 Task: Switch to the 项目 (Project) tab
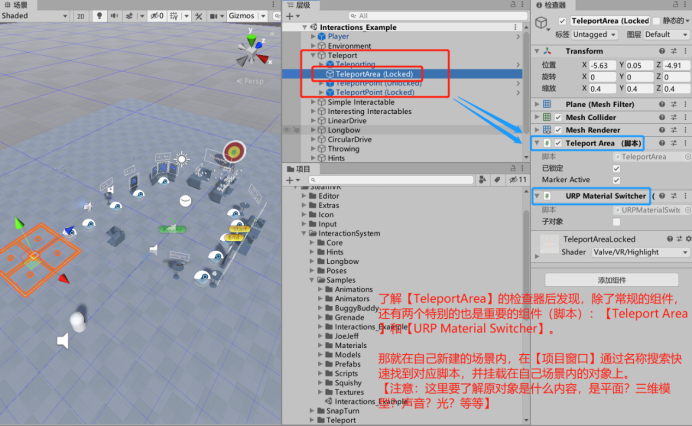299,169
